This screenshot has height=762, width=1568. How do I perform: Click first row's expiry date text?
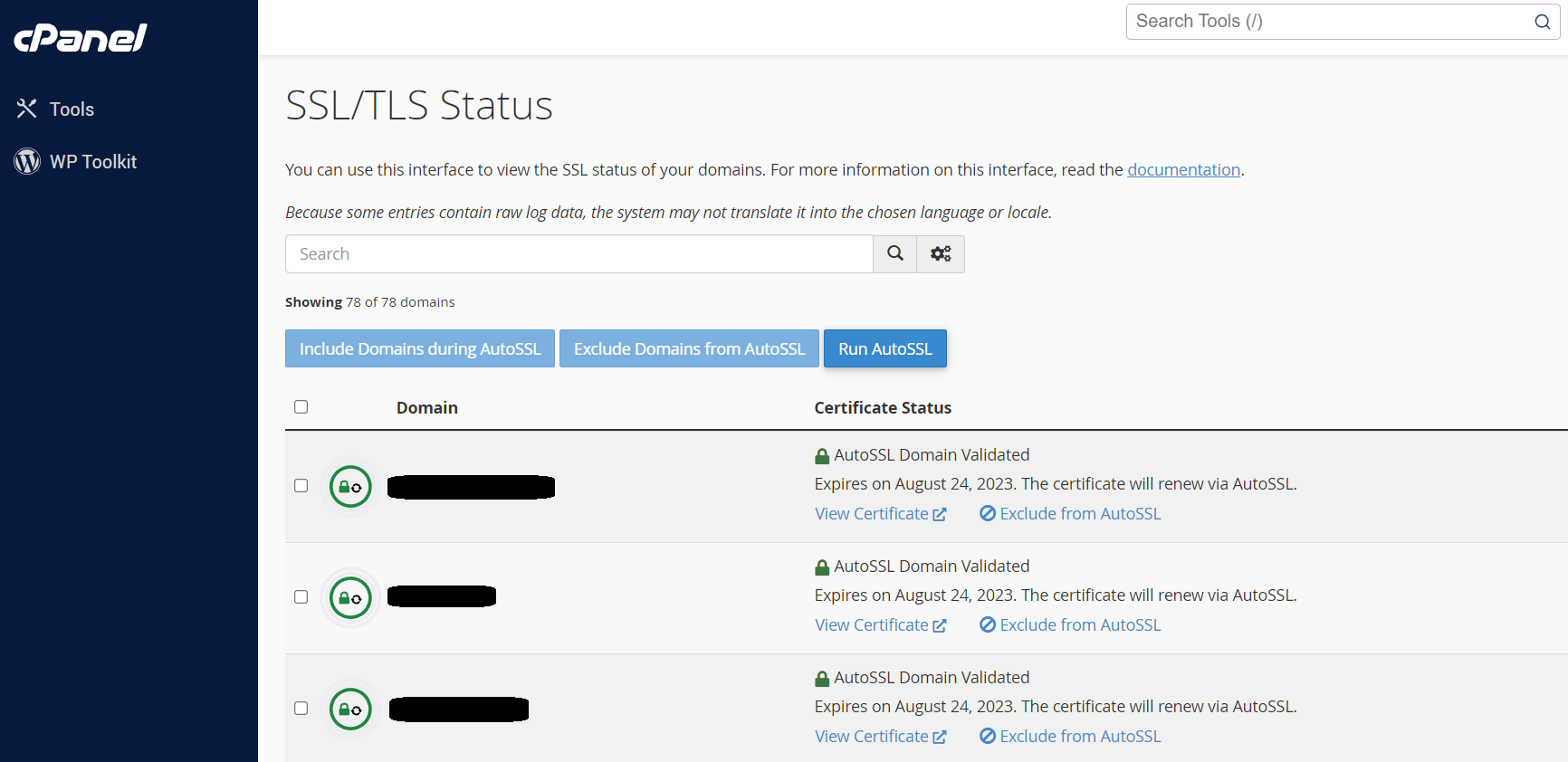click(1056, 484)
